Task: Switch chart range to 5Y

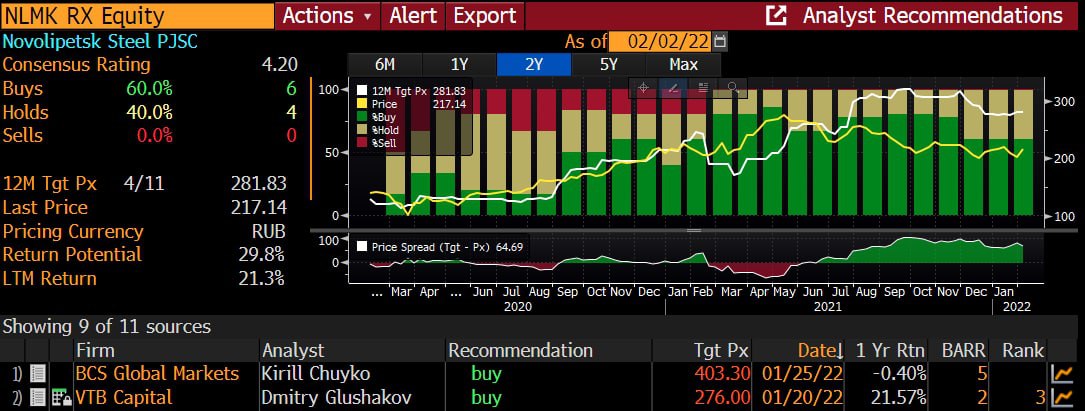Action: (x=609, y=65)
